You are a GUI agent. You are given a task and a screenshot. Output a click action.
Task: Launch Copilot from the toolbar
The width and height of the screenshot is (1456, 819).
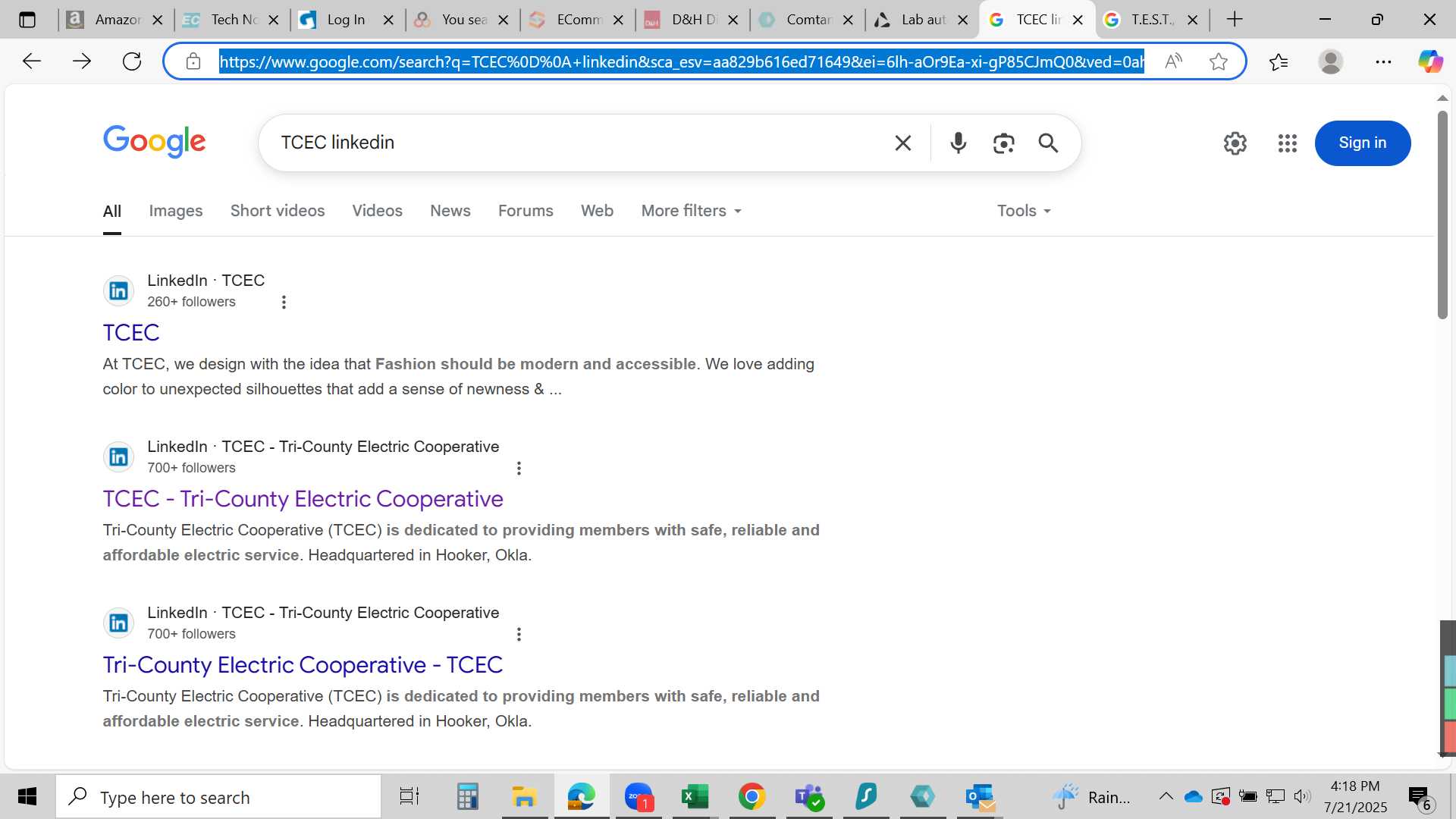(1430, 61)
